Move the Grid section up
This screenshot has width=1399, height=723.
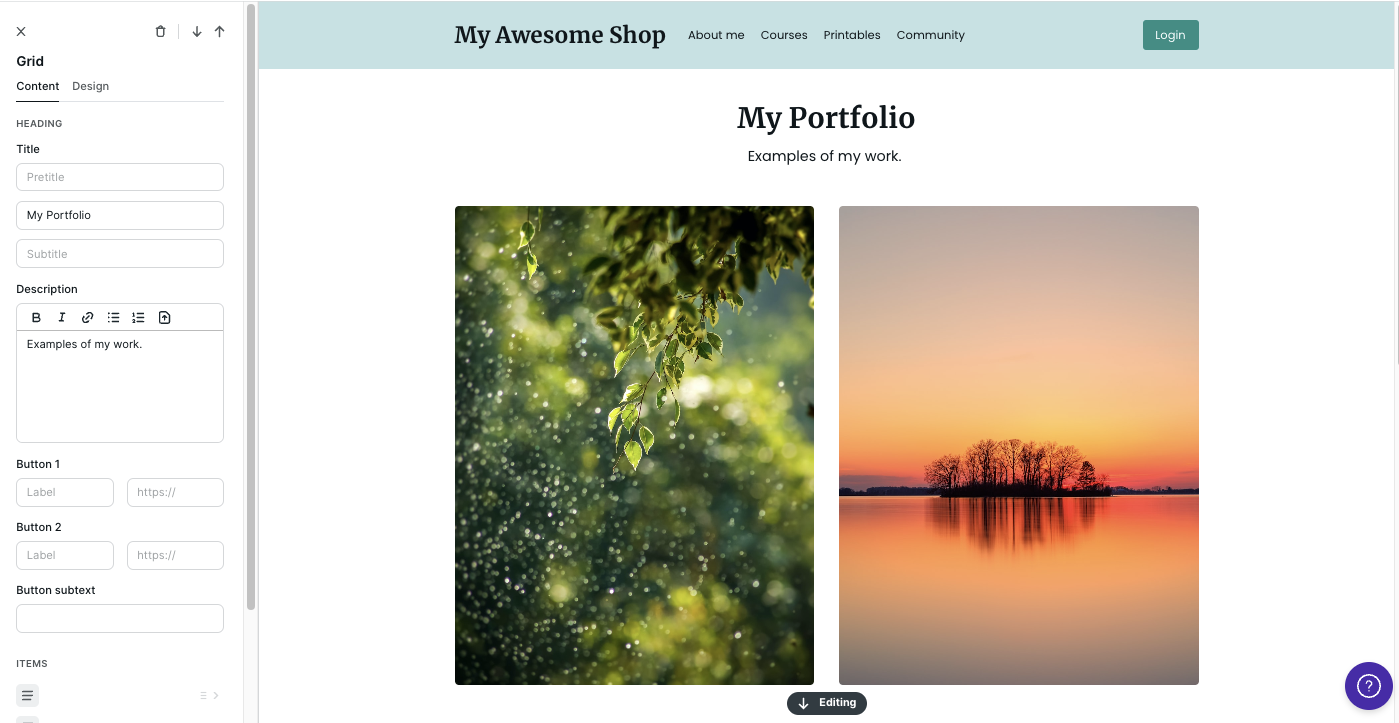click(220, 32)
